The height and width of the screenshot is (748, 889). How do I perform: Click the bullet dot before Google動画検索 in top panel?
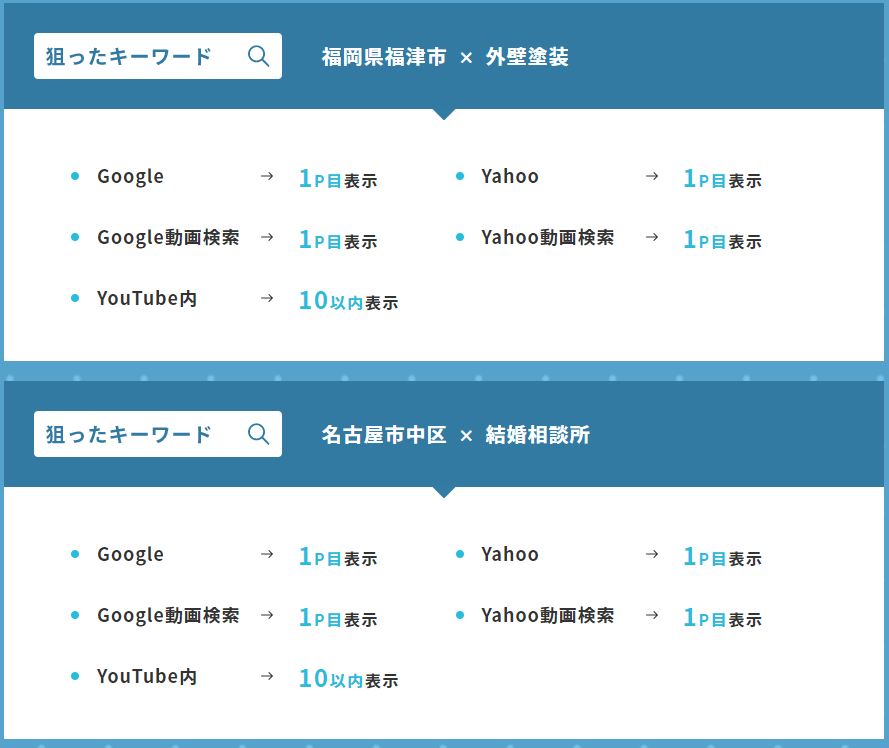pyautogui.click(x=75, y=237)
